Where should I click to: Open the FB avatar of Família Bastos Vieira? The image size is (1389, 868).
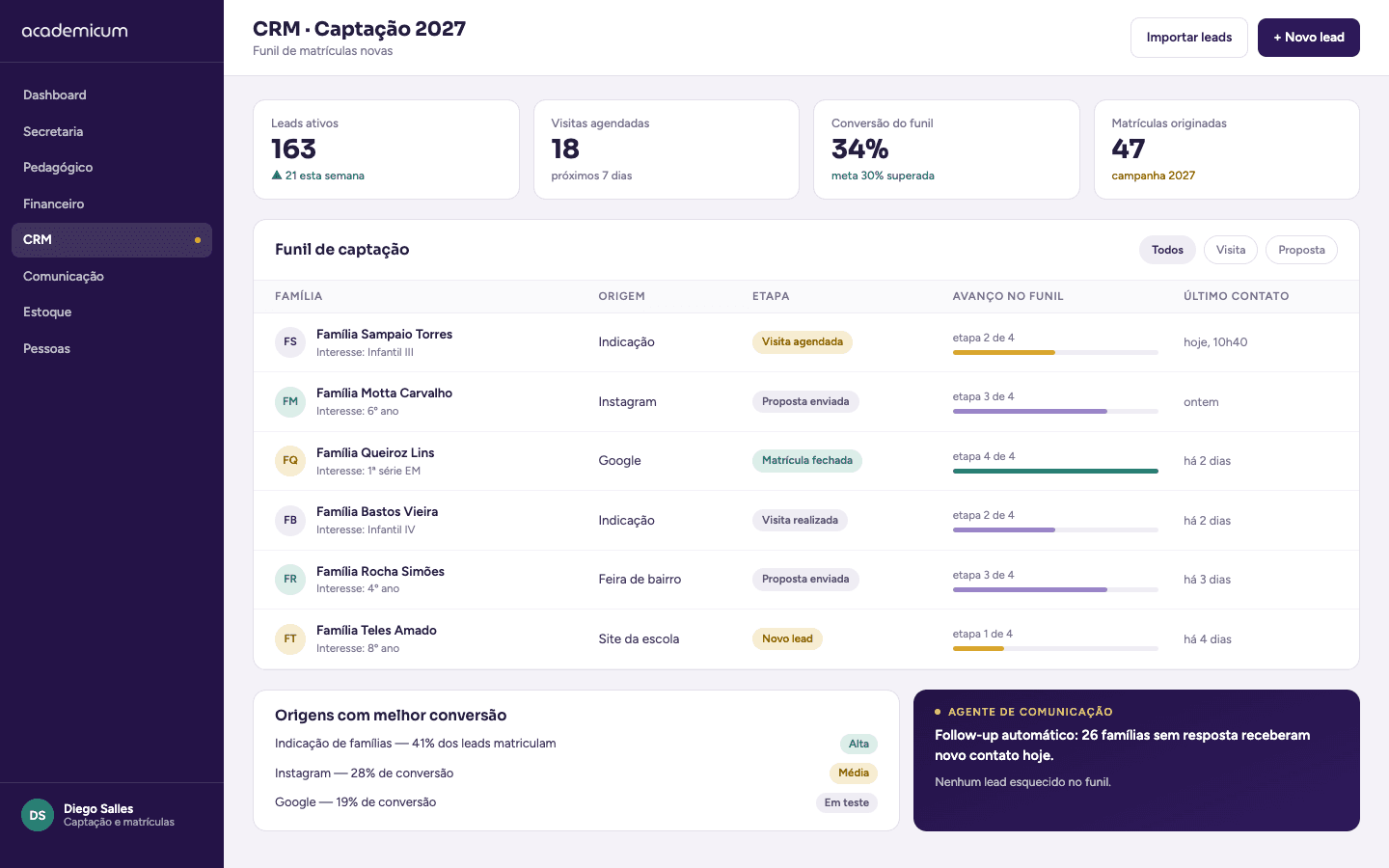290,520
